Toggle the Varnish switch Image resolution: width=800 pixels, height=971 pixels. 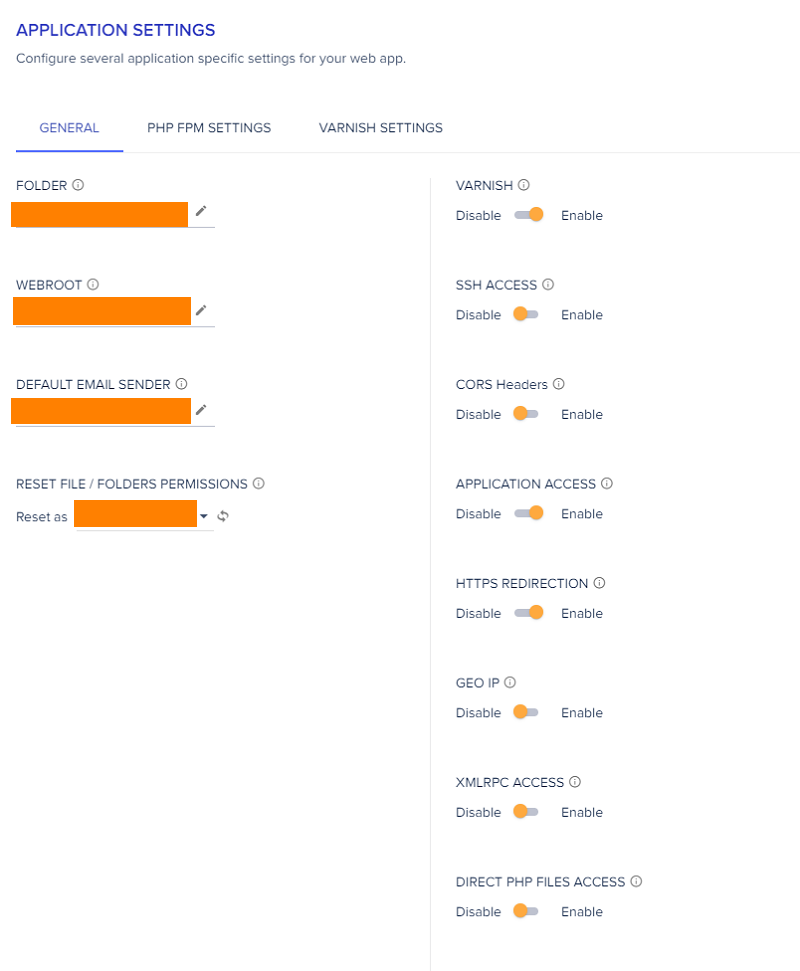pyautogui.click(x=528, y=215)
